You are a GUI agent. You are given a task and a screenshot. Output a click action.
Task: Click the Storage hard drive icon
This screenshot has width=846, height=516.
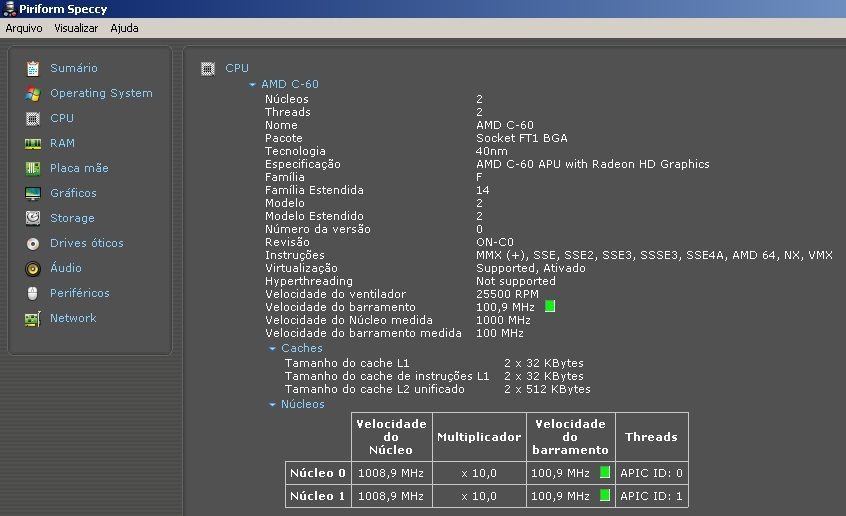point(32,218)
